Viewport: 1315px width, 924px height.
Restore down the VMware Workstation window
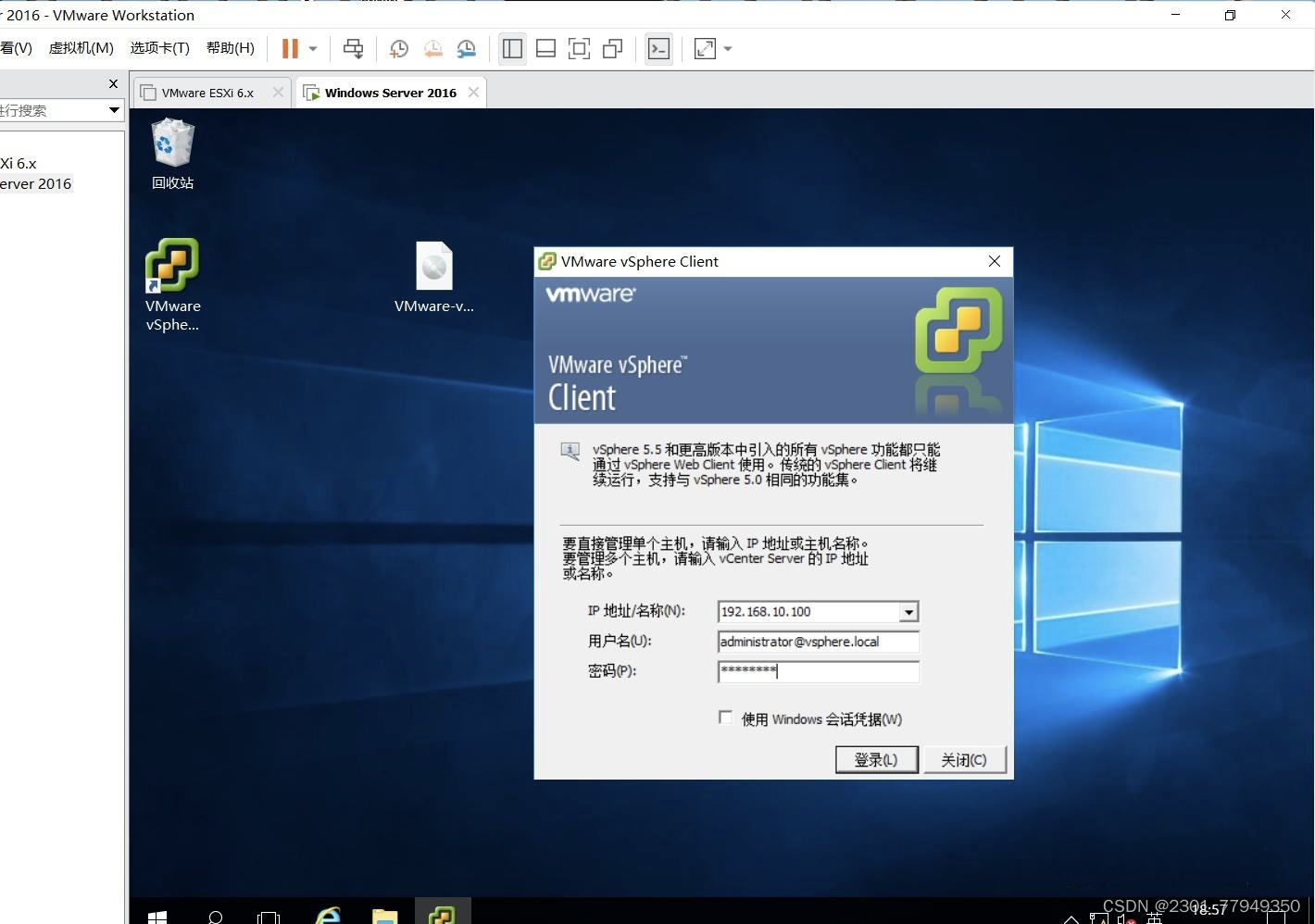tap(1230, 15)
